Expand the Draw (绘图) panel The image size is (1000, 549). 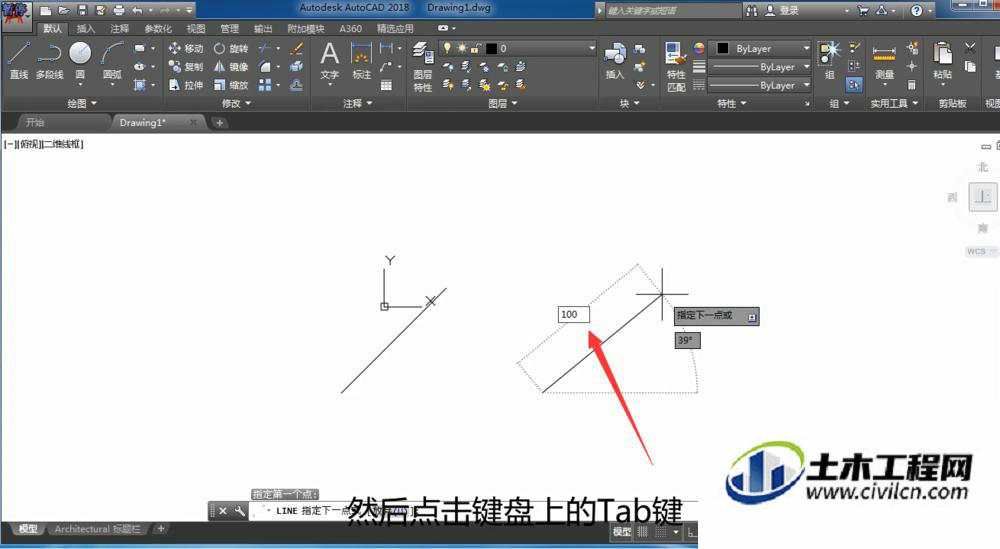click(x=82, y=103)
